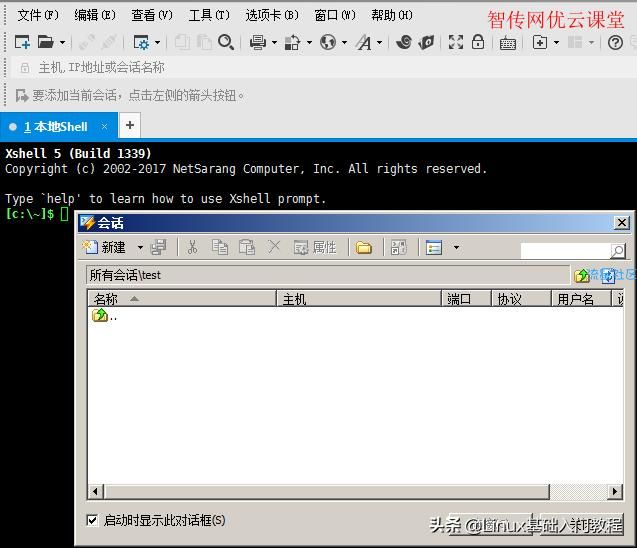Viewport: 637px width, 548px height.
Task: Click the Xftp swirl icon
Action: (403, 42)
